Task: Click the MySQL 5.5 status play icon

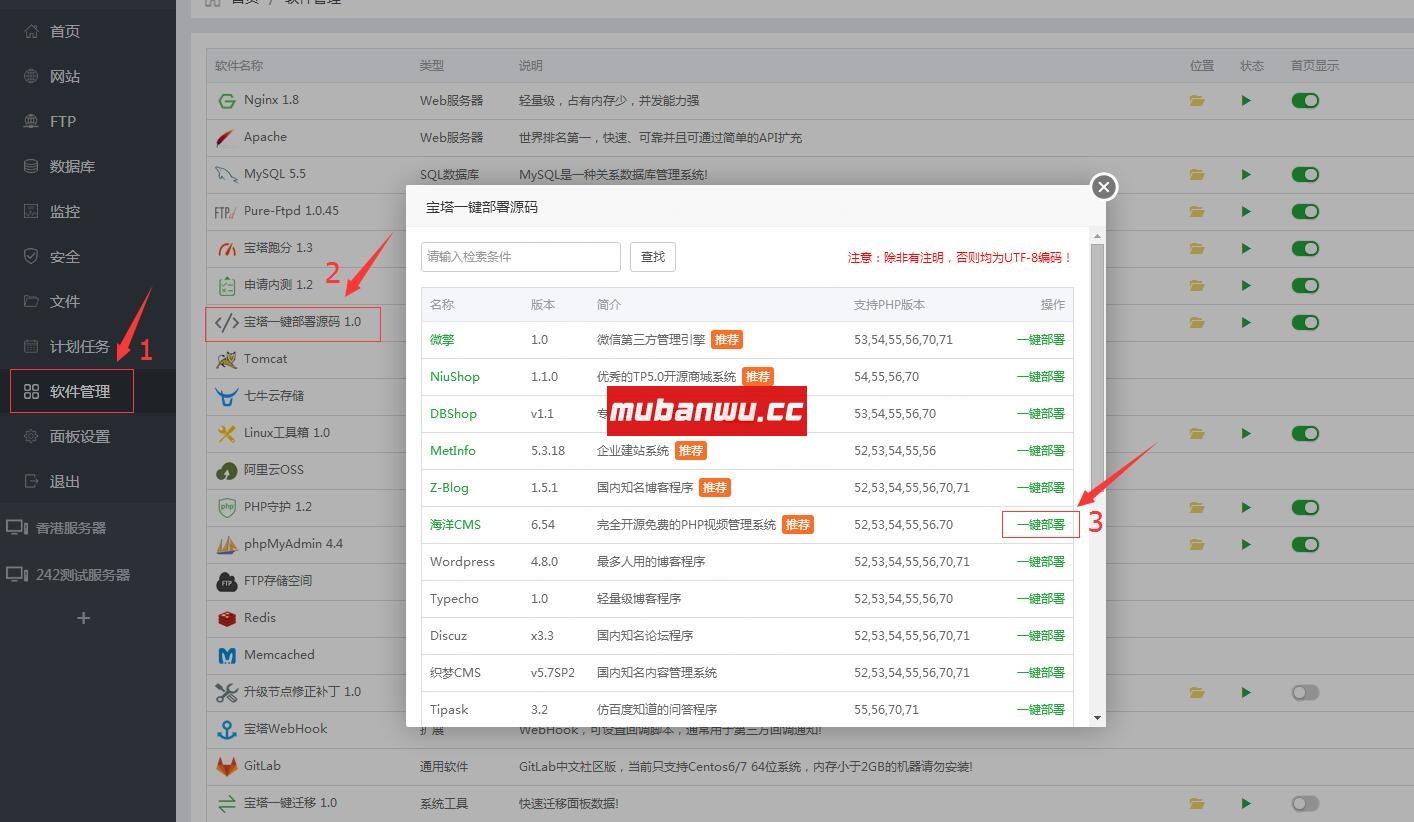Action: click(1246, 174)
